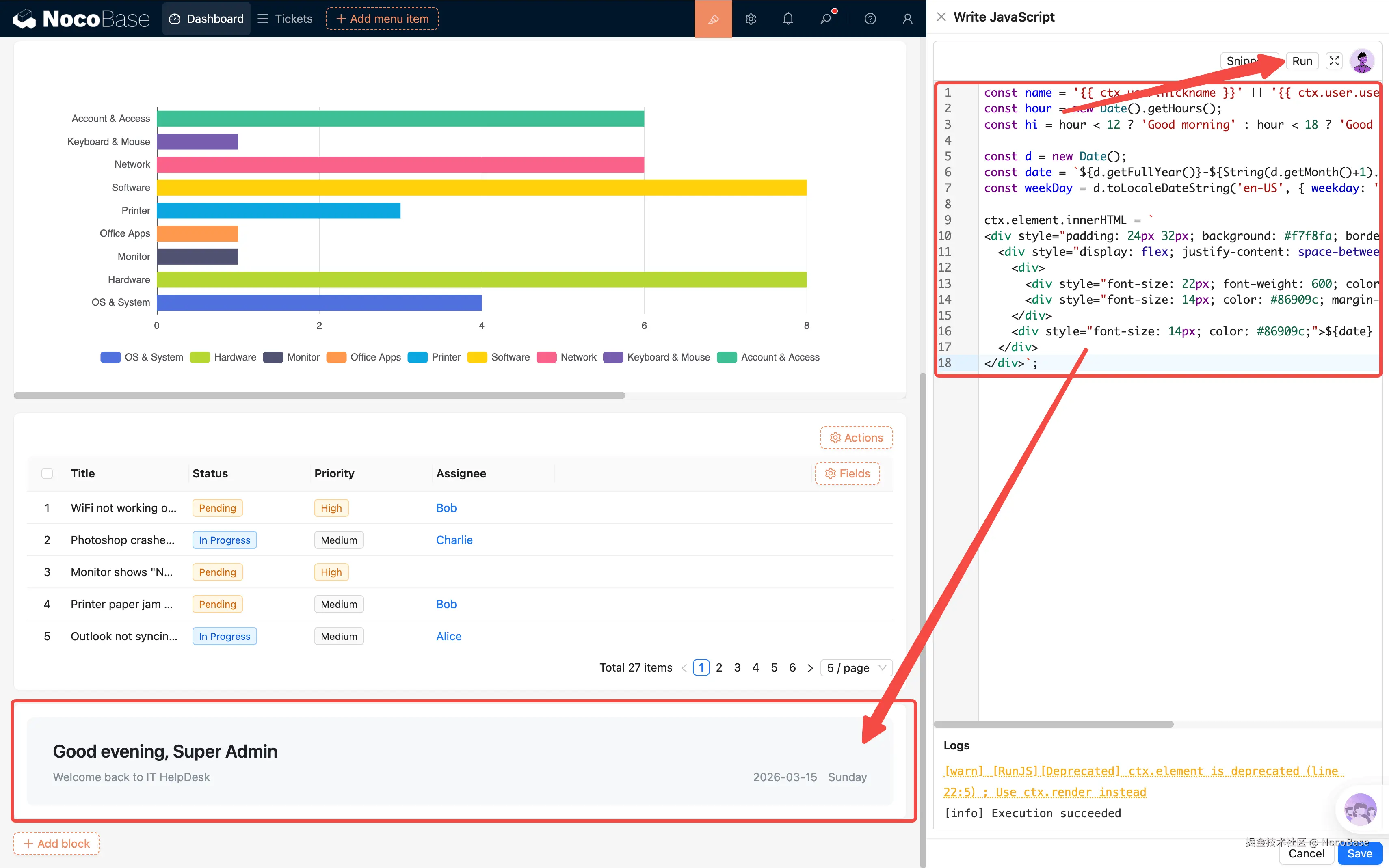This screenshot has height=868, width=1389.
Task: Open the Fields configuration menu
Action: pos(847,473)
